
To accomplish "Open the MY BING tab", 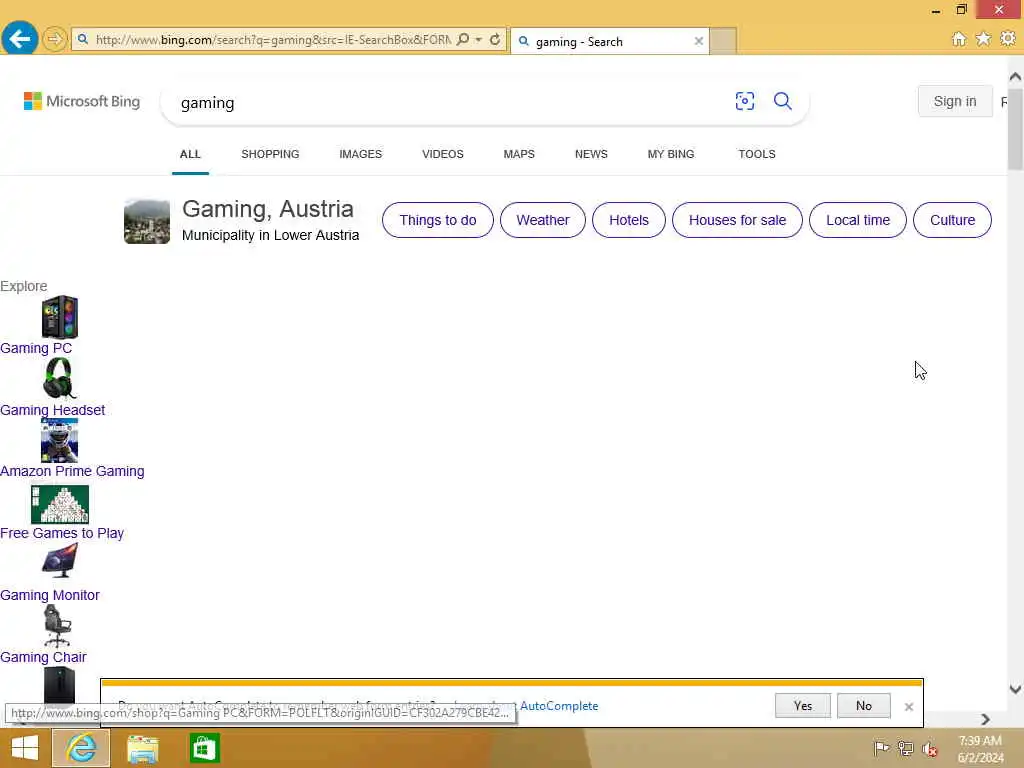I will 671,154.
